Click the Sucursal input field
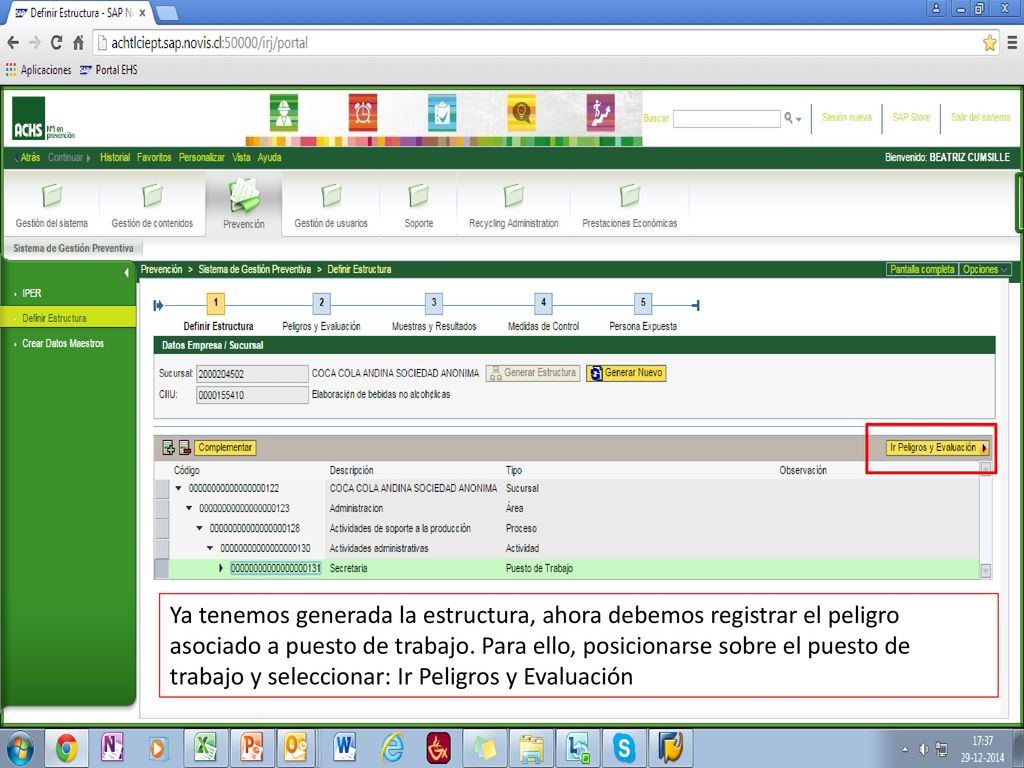1024x768 pixels. [252, 374]
